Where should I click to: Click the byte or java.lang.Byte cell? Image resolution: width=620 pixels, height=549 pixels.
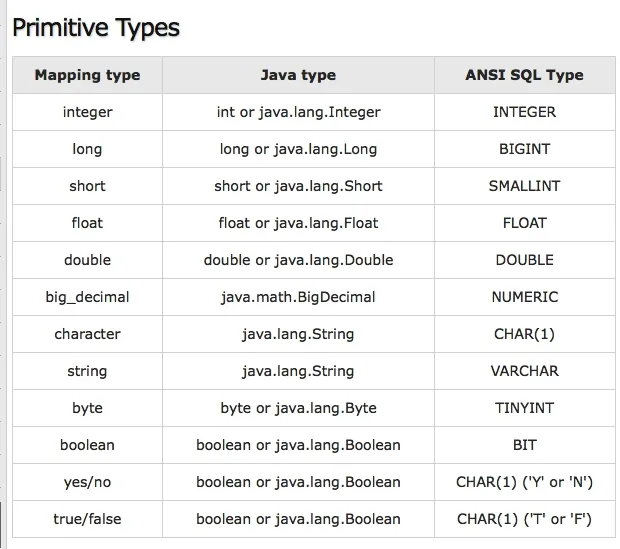click(x=298, y=408)
